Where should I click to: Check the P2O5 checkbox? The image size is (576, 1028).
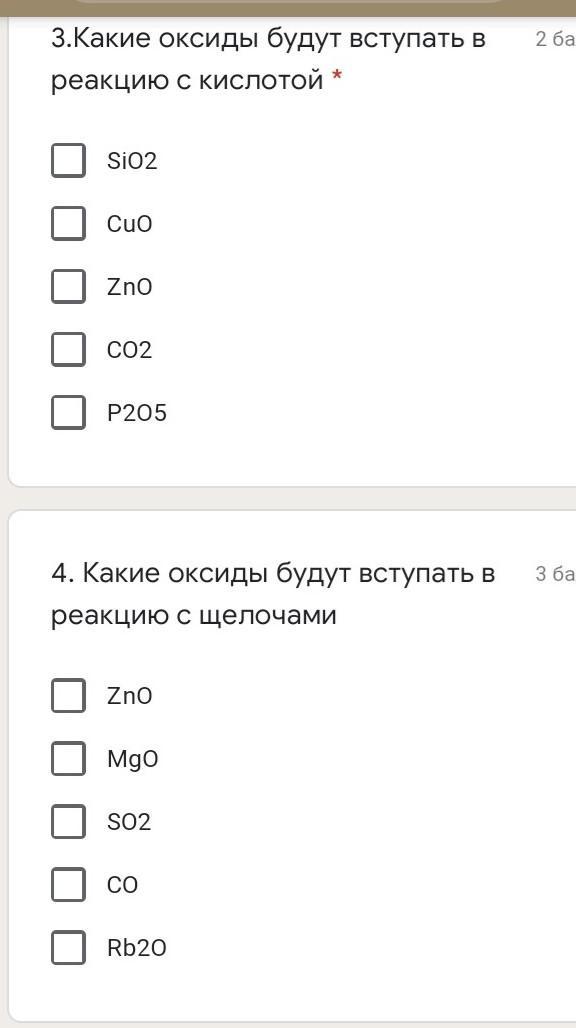click(68, 412)
